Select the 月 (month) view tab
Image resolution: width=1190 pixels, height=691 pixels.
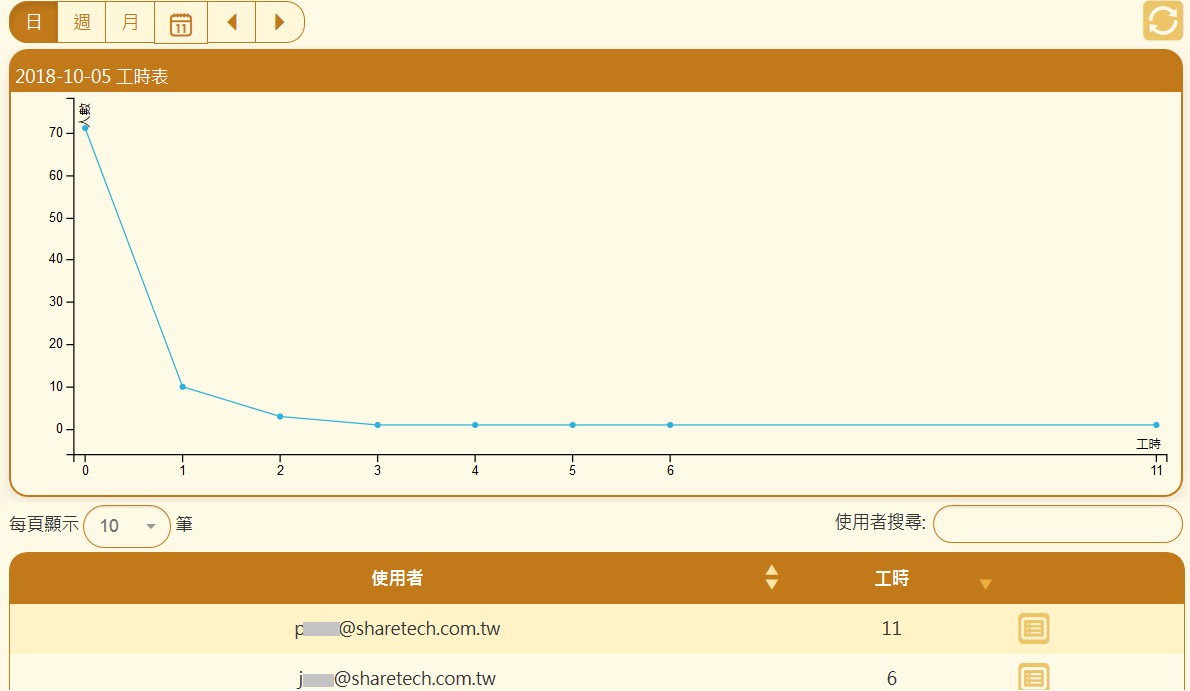pyautogui.click(x=130, y=22)
